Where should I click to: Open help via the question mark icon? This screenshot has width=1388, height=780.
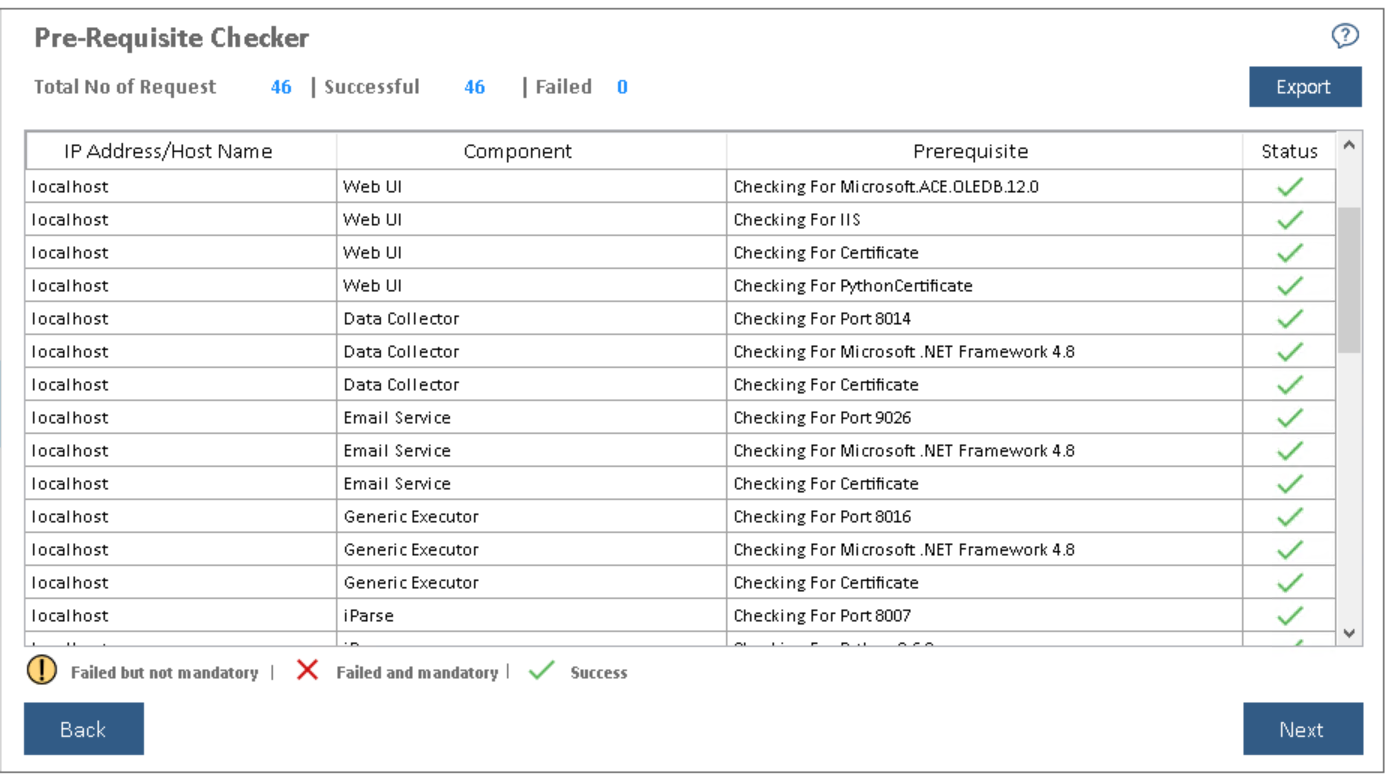coord(1345,37)
